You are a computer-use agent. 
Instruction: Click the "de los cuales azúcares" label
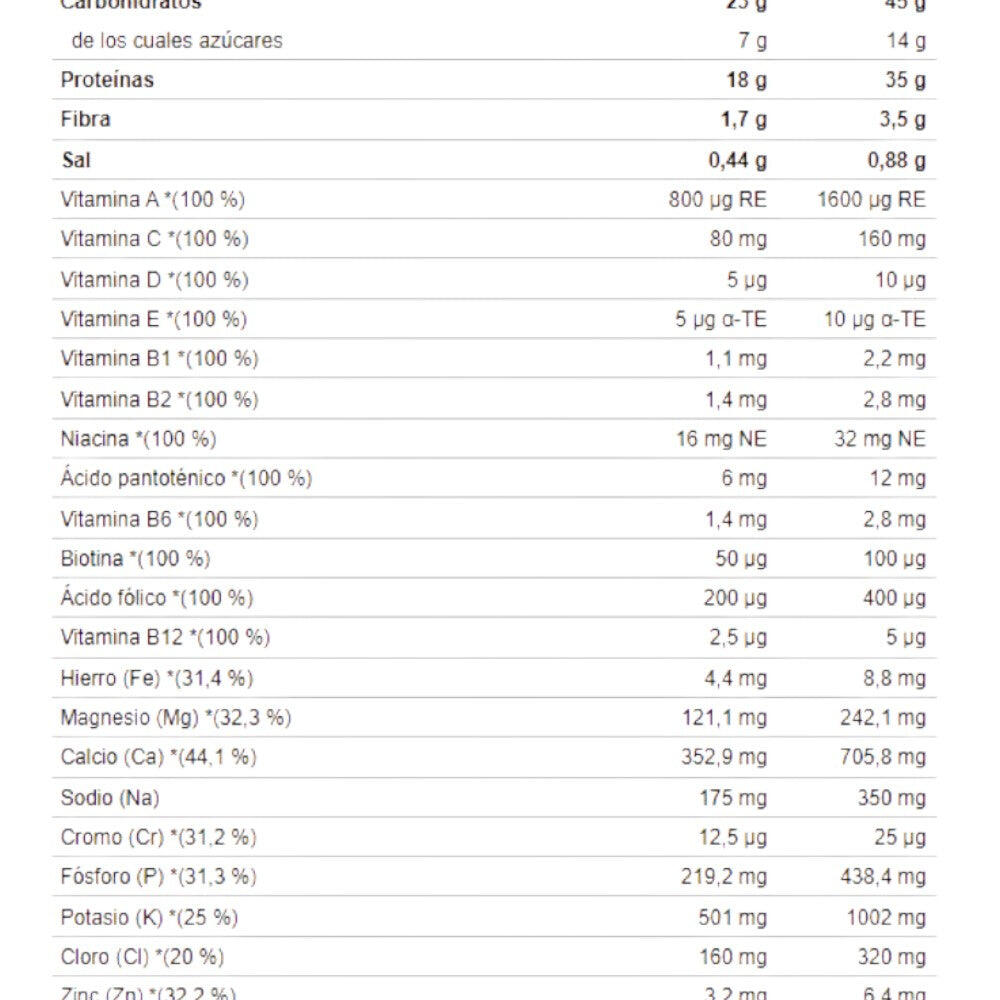click(177, 41)
